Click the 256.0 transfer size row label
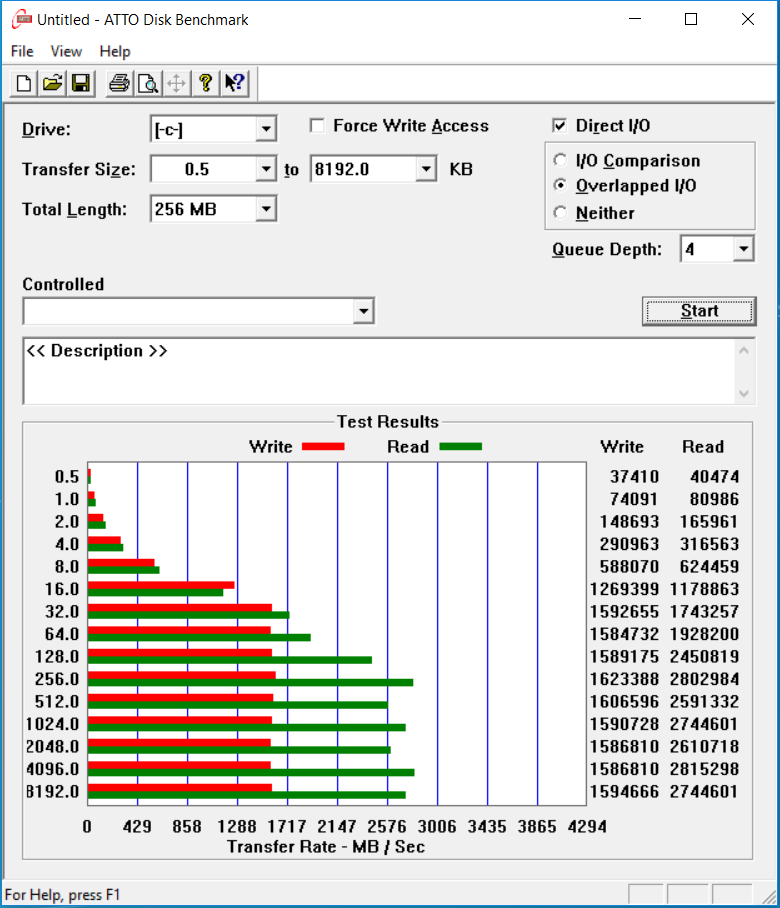This screenshot has width=780, height=908. pos(57,679)
